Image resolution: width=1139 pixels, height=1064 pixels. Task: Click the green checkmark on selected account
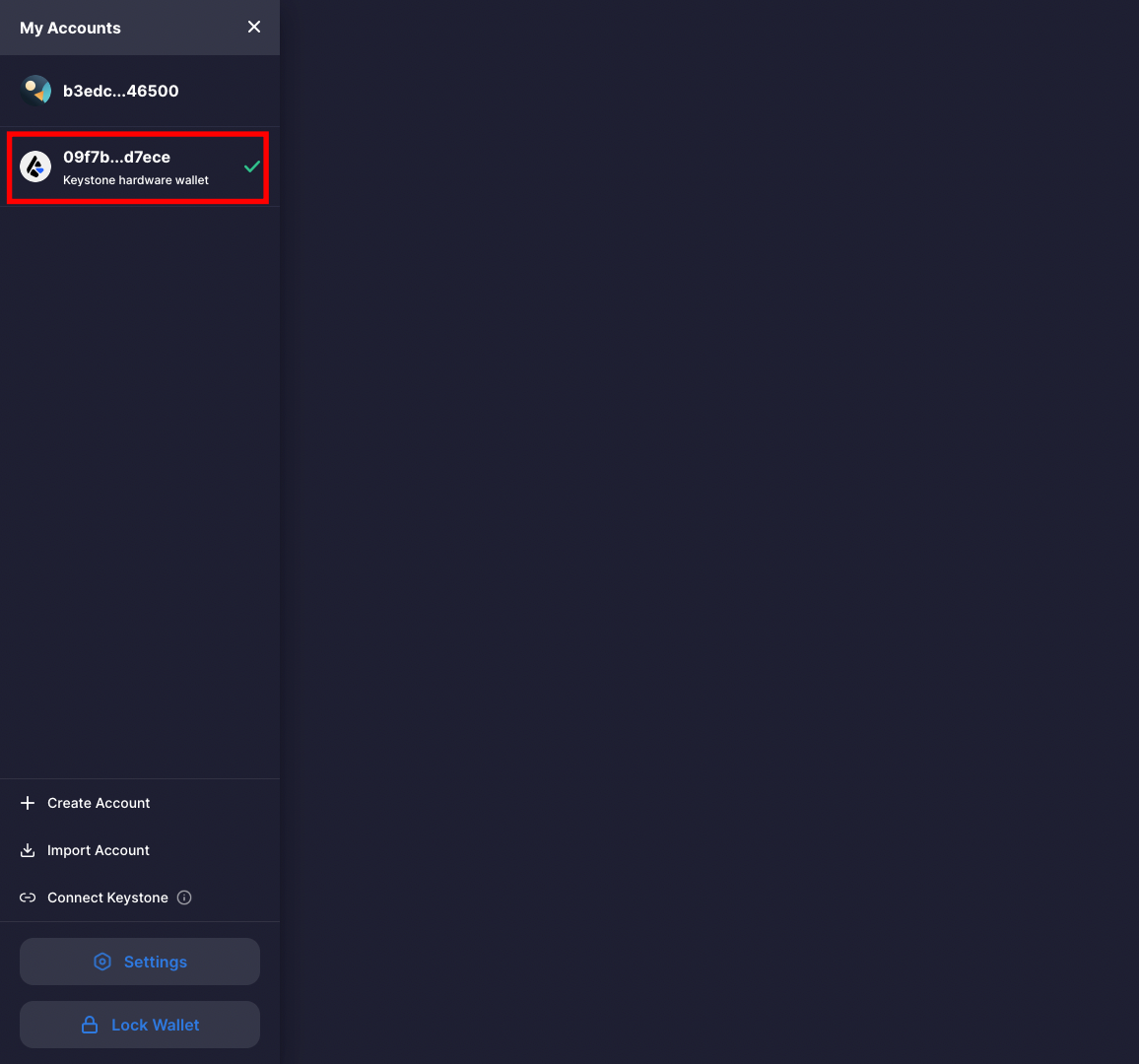click(252, 166)
